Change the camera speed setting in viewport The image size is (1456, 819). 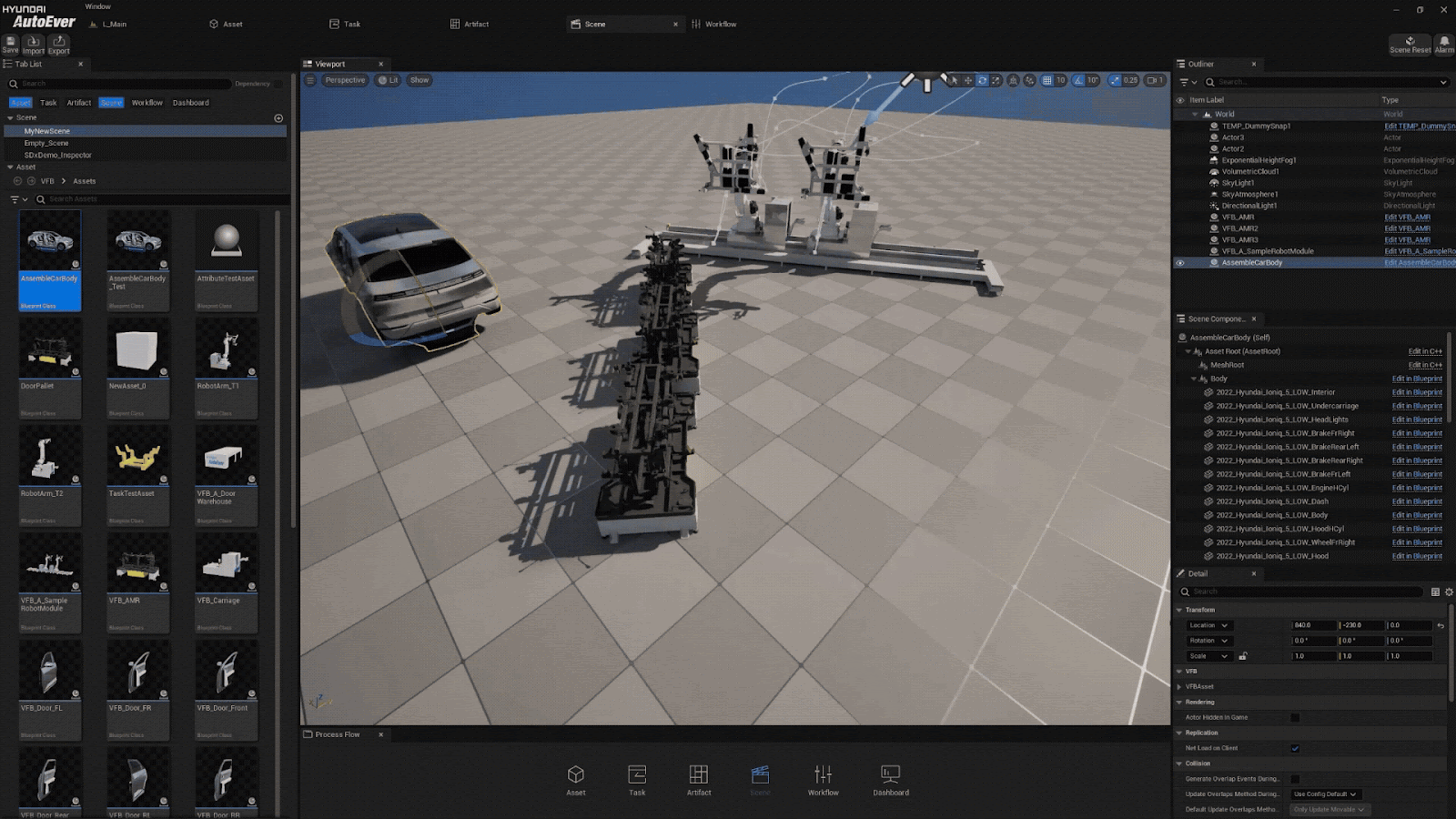click(x=1155, y=80)
